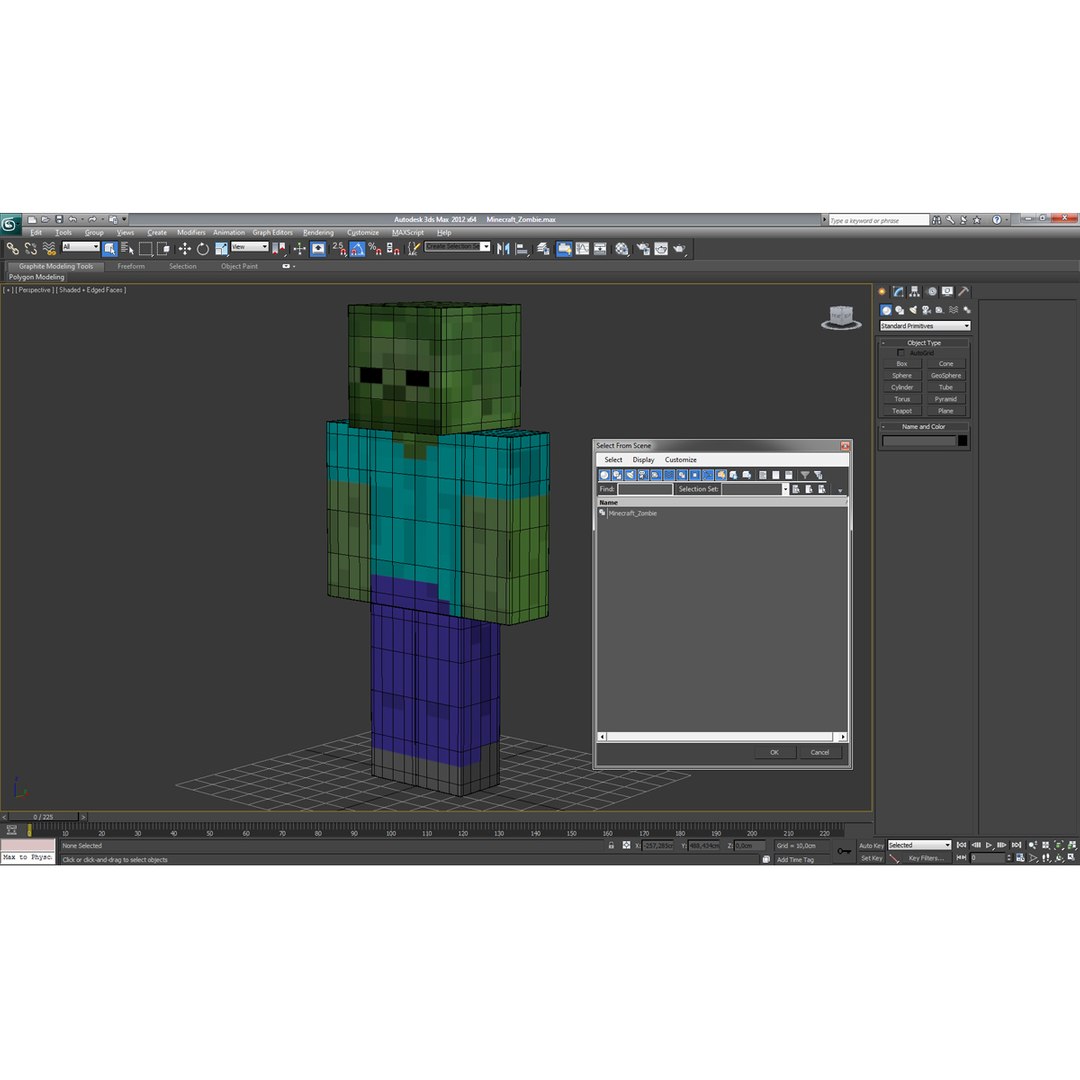Screen dimensions: 1080x1080
Task: Switch to the Modify command panel tab
Action: pos(898,291)
